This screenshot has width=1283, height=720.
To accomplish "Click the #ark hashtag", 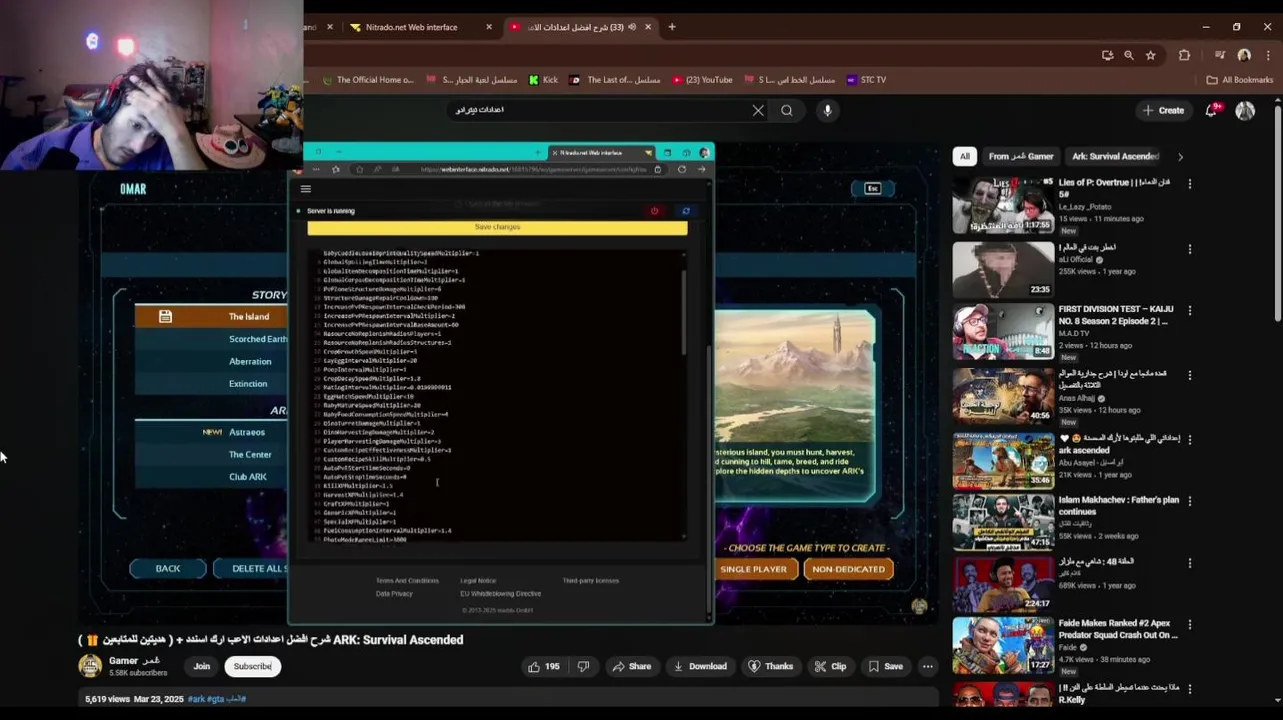I will click(195, 699).
